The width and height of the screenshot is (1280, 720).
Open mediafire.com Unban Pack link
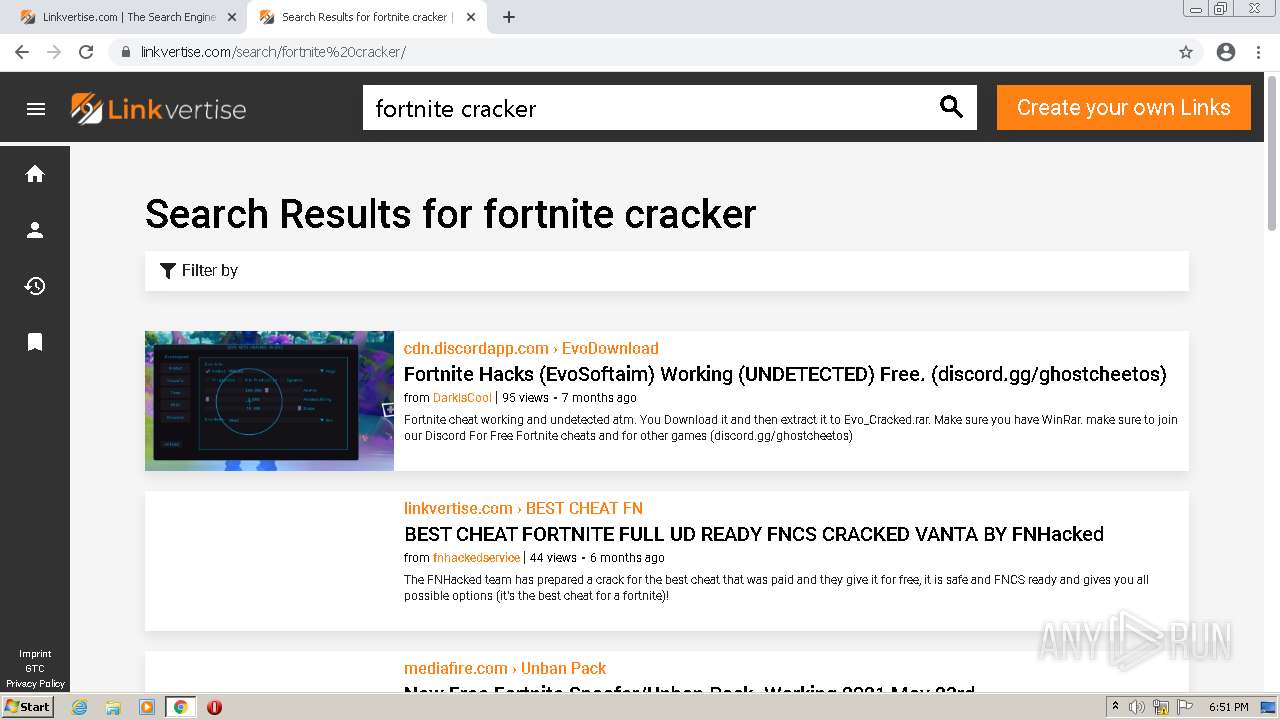tap(505, 668)
